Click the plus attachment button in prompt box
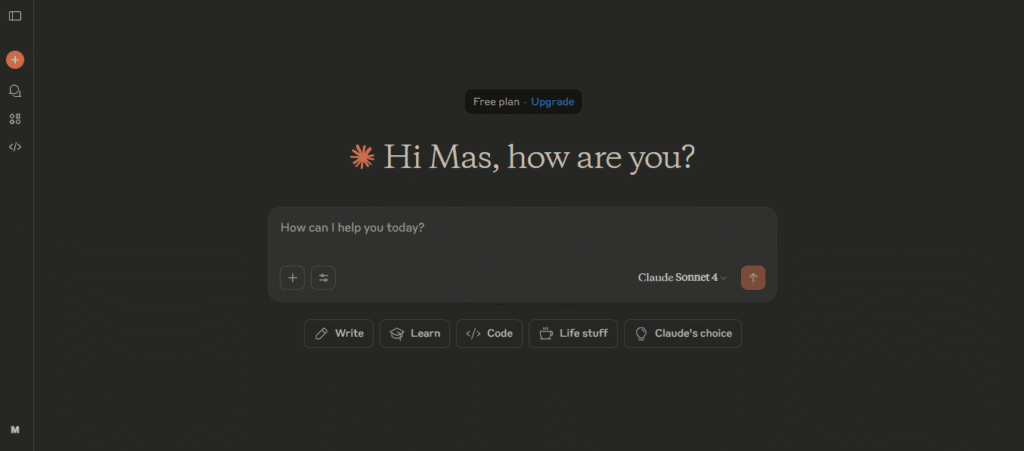Viewport: 1024px width, 451px height. click(x=293, y=278)
